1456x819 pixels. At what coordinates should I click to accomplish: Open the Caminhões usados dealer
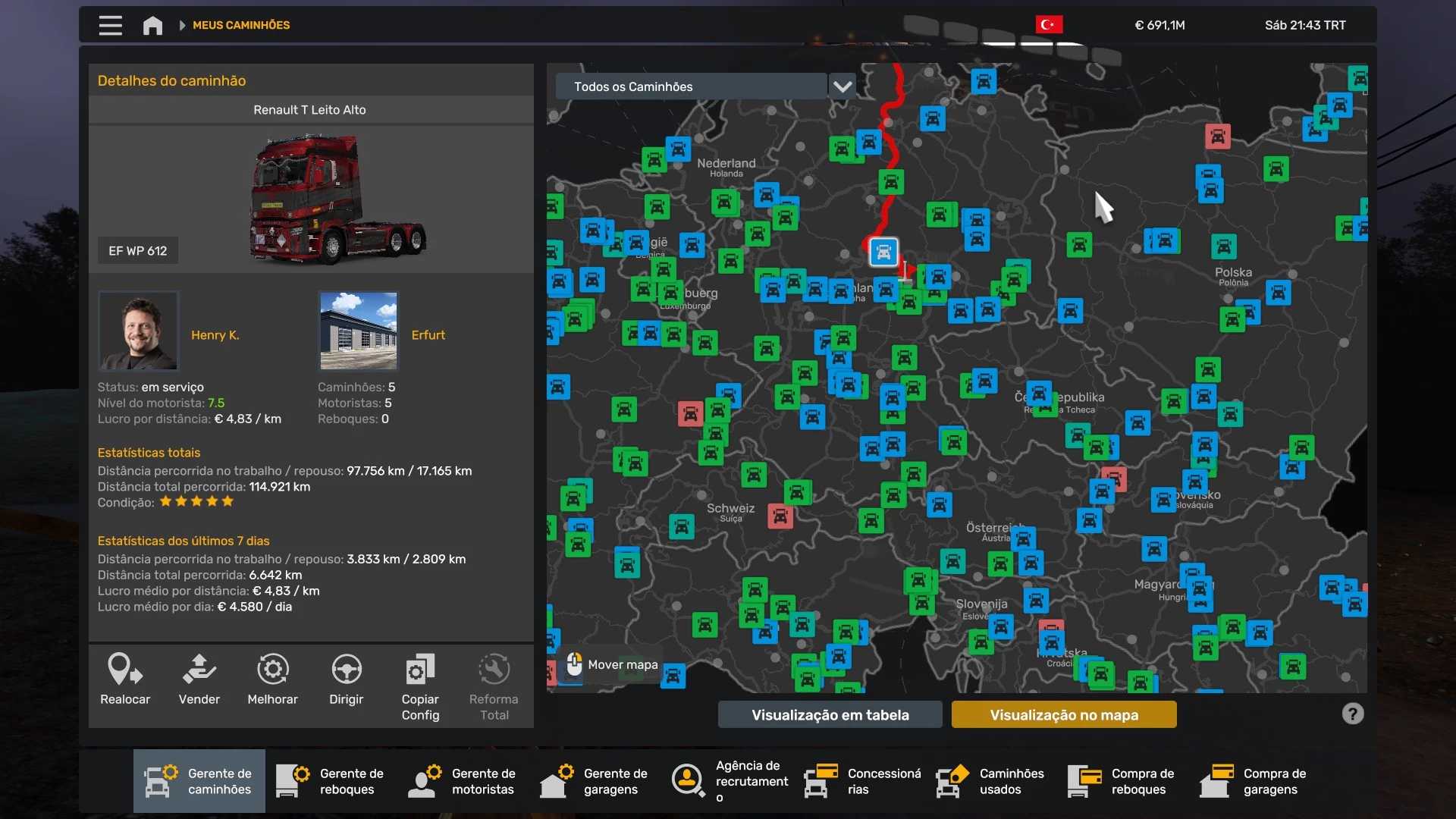(990, 781)
